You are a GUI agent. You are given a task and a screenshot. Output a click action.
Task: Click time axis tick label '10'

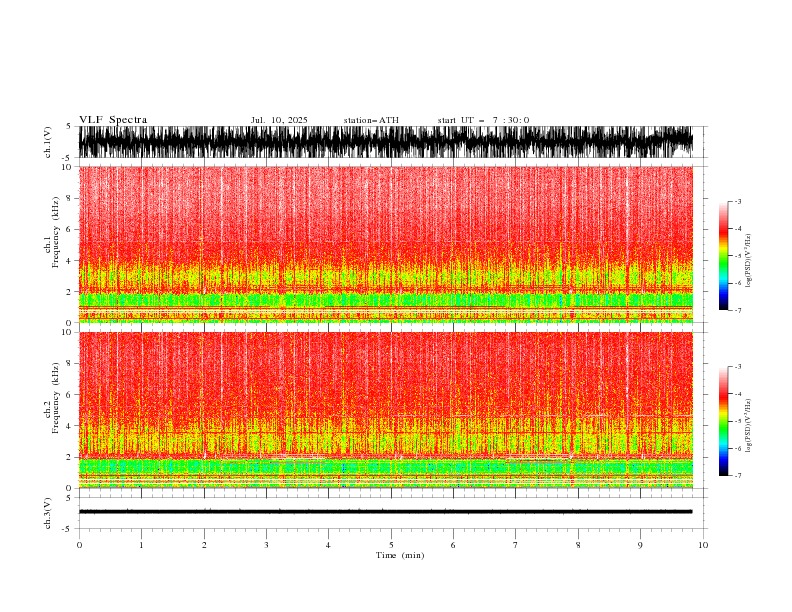703,545
